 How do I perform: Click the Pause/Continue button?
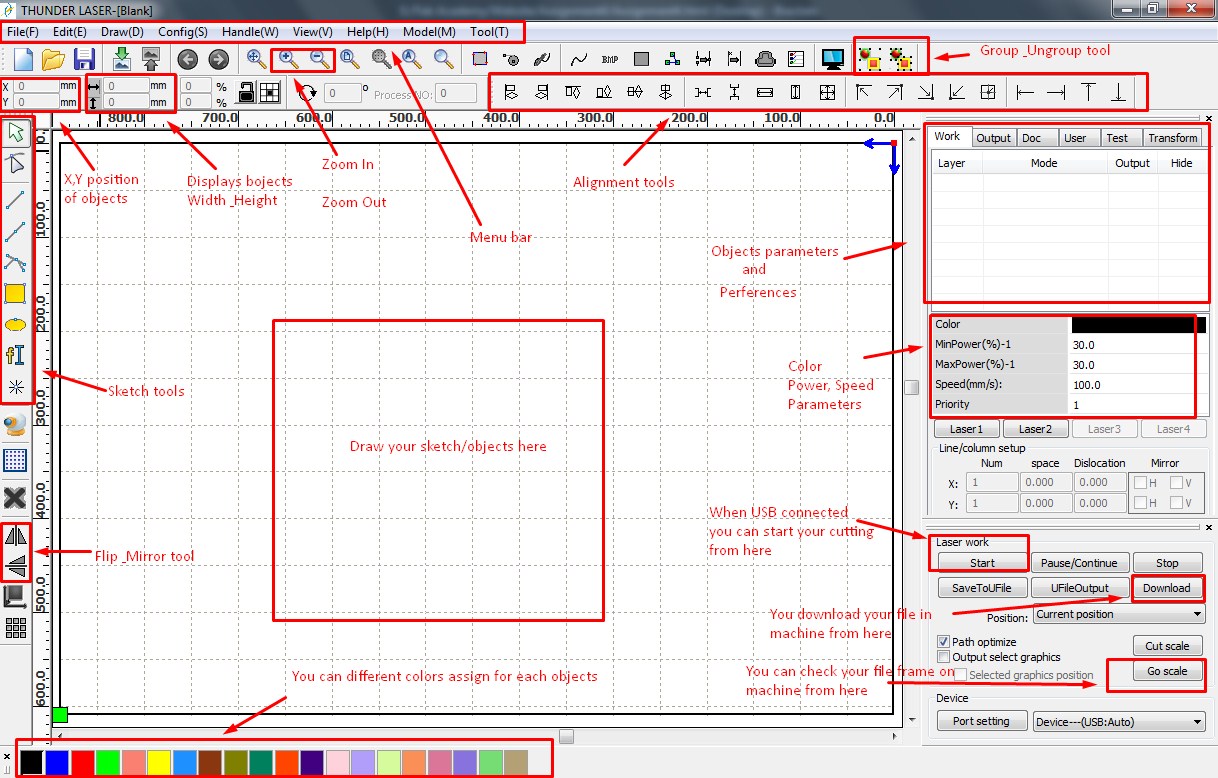click(1080, 563)
